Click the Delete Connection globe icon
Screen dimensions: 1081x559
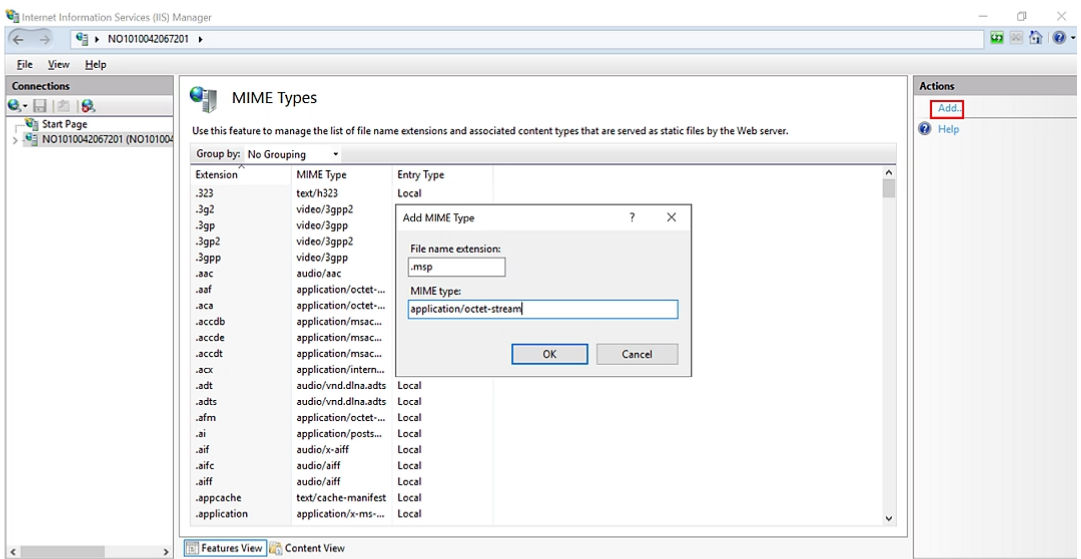pos(88,106)
